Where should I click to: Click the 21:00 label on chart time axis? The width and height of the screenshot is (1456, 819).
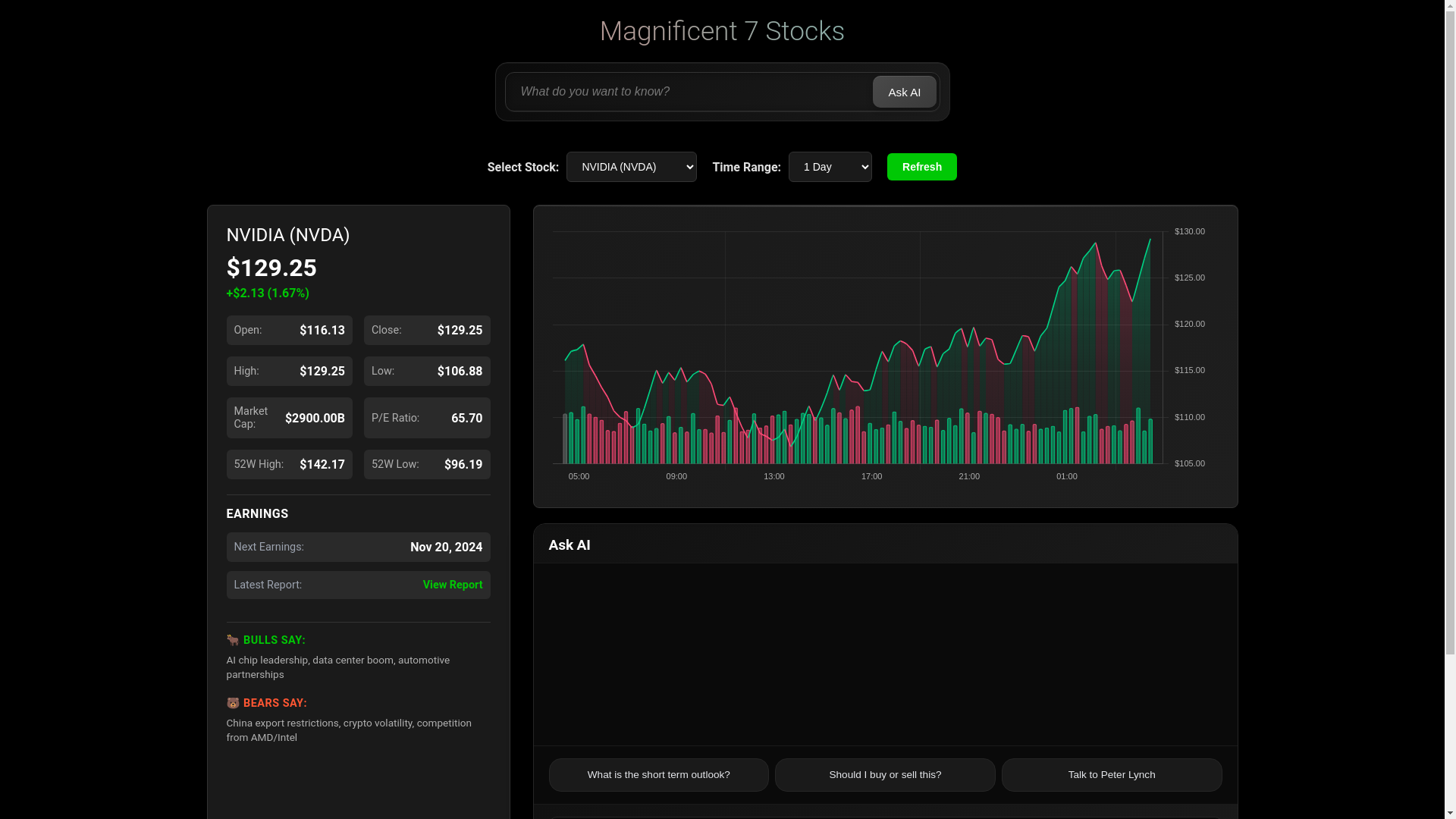(968, 476)
